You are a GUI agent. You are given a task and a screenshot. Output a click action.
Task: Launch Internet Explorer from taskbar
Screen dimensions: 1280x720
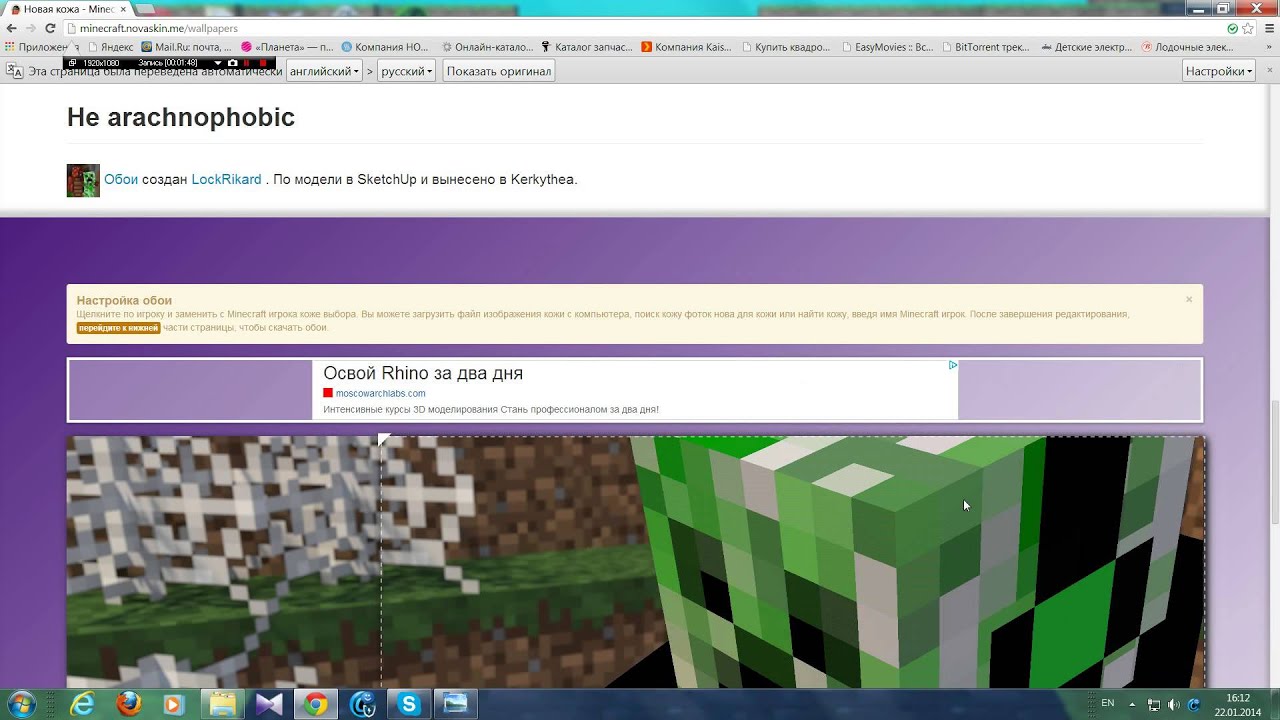pyautogui.click(x=82, y=704)
